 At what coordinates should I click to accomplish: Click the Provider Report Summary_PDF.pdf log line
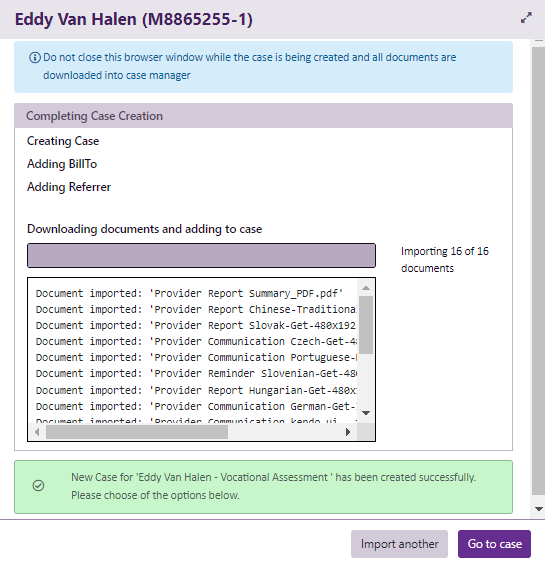click(x=189, y=293)
